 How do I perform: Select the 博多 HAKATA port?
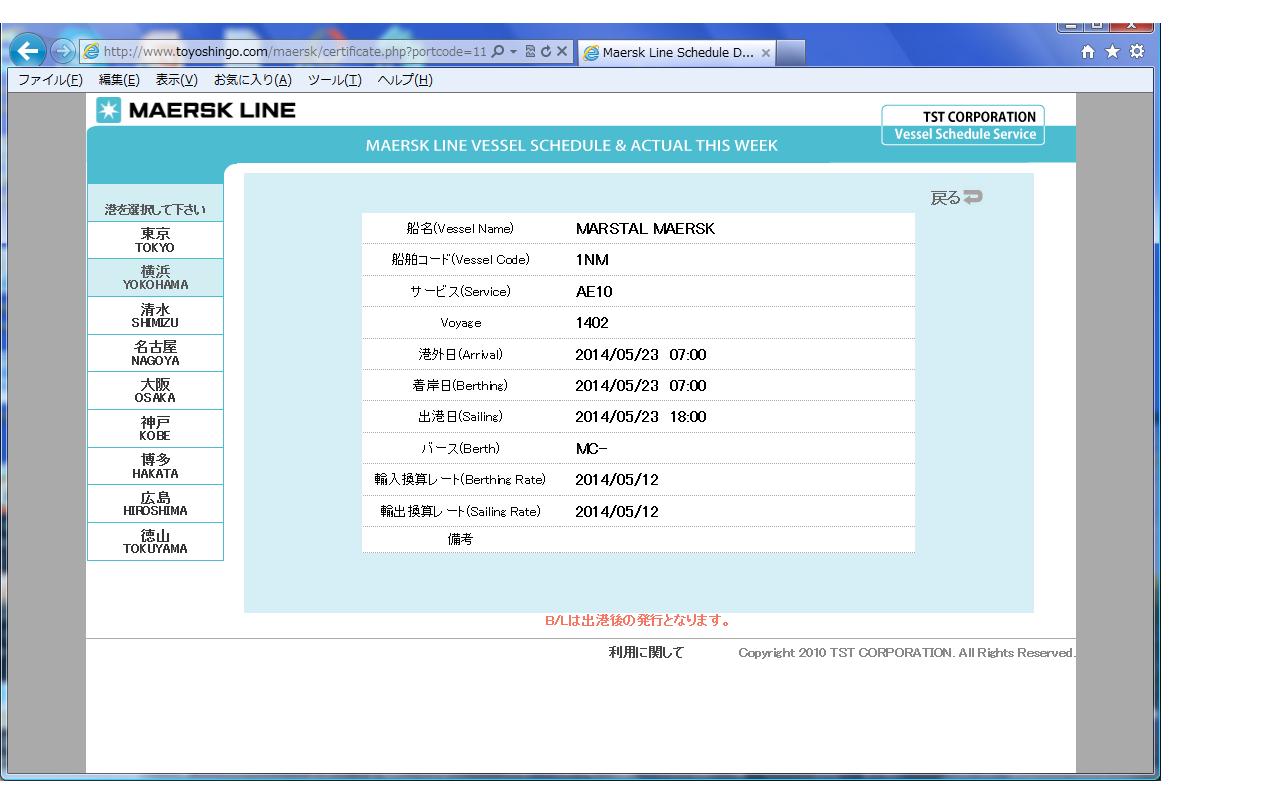pos(155,466)
